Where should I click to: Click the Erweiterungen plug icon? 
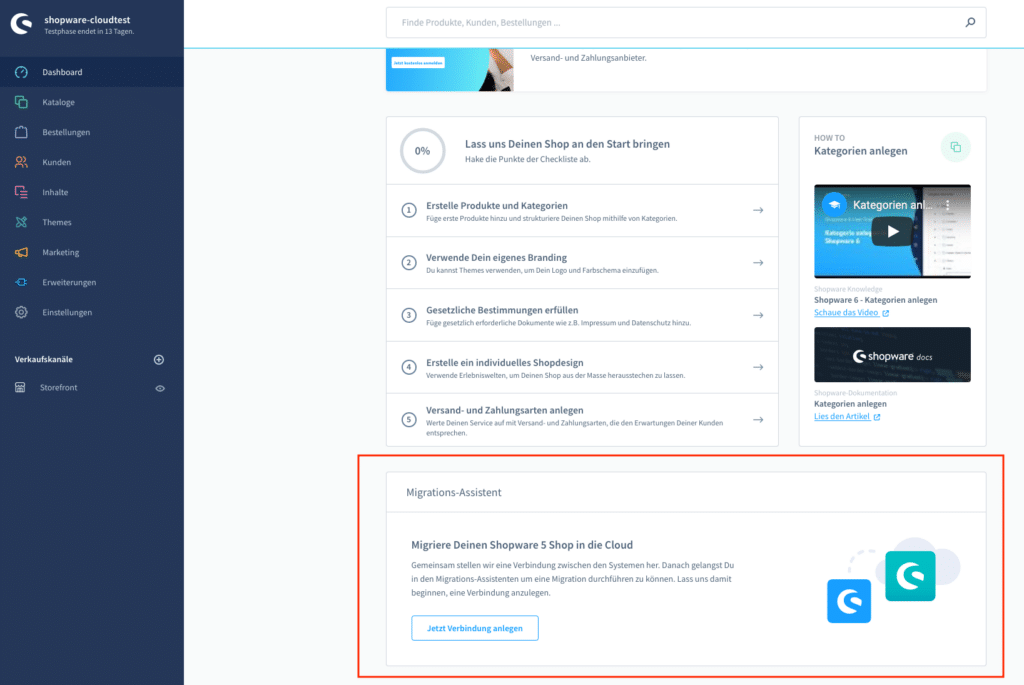point(22,282)
